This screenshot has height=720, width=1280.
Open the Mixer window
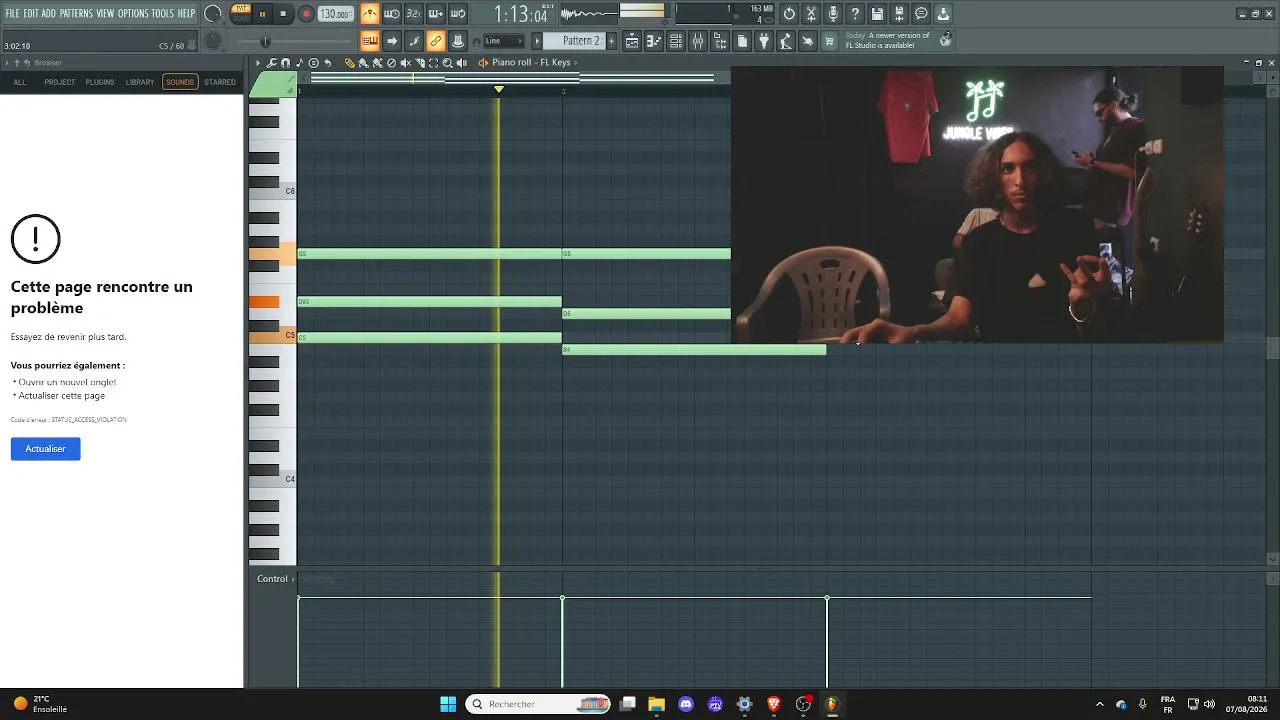[x=698, y=41]
